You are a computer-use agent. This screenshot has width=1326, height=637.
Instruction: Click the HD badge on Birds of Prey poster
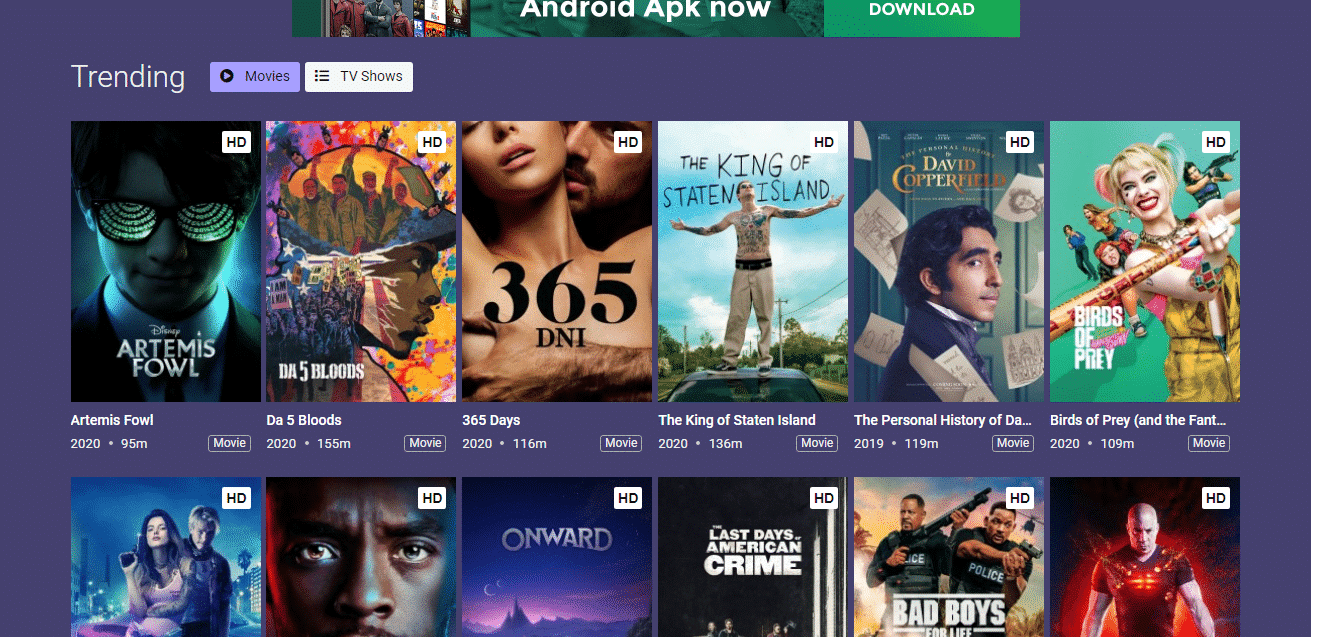point(1215,141)
